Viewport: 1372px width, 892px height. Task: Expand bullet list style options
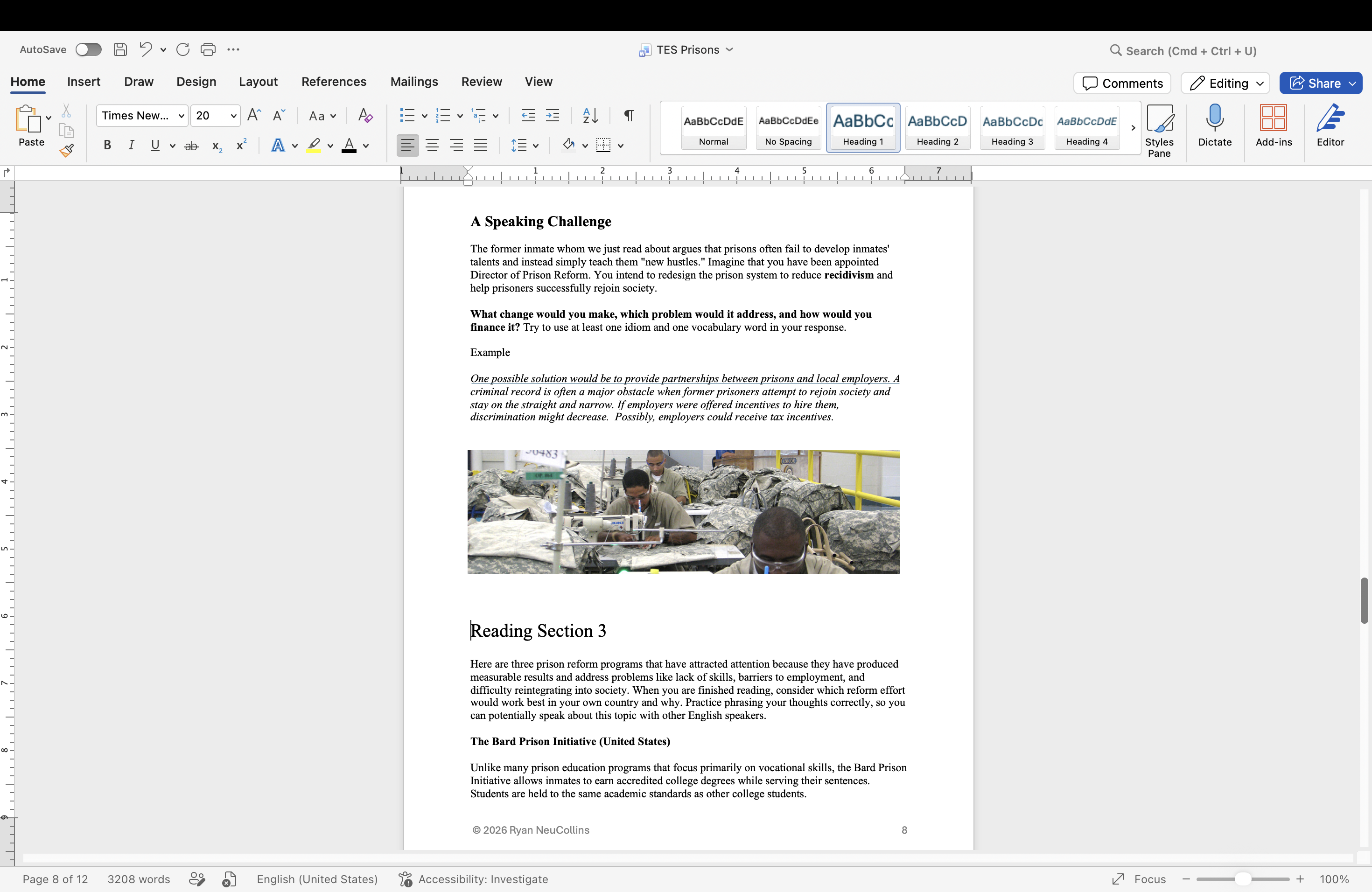click(x=424, y=116)
